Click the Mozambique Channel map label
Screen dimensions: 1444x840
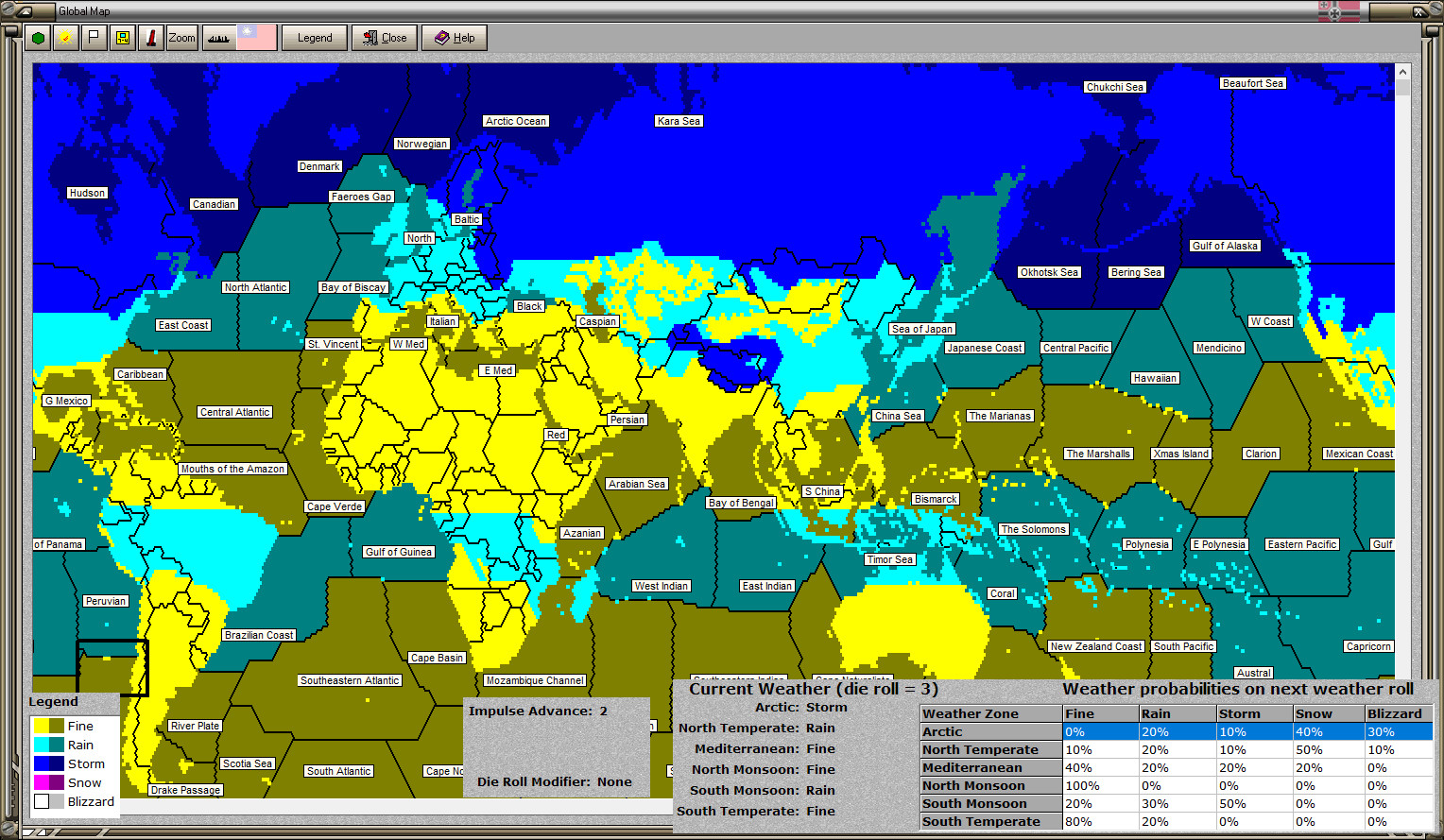pyautogui.click(x=535, y=680)
